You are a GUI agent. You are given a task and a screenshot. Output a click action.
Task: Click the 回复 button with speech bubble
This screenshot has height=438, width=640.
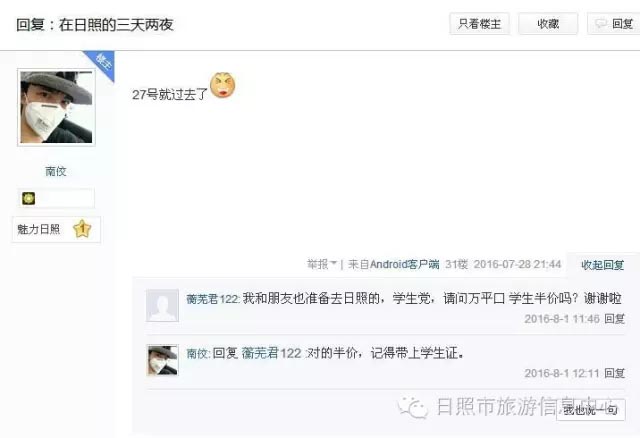pyautogui.click(x=614, y=24)
